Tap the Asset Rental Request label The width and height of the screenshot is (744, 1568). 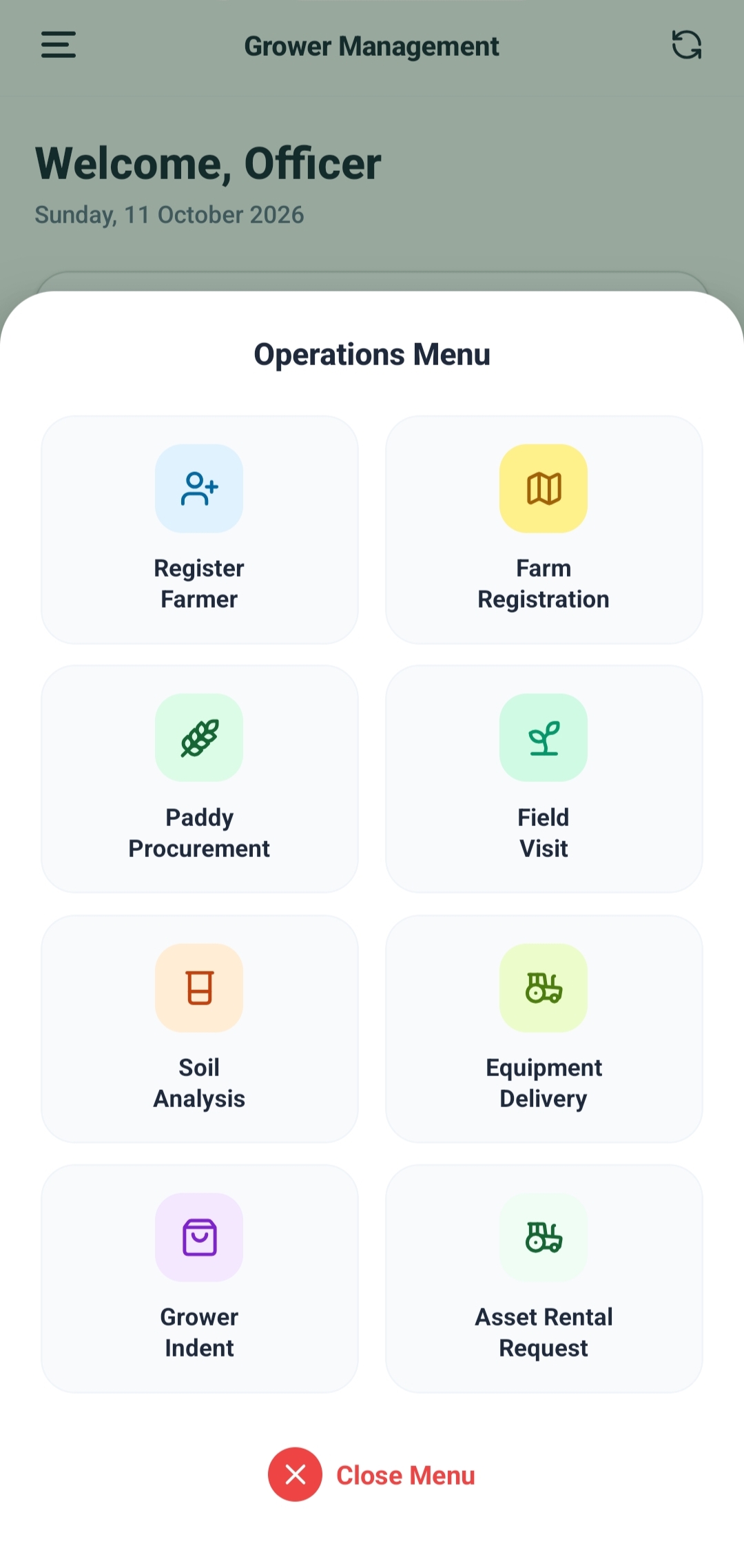[x=544, y=1332]
